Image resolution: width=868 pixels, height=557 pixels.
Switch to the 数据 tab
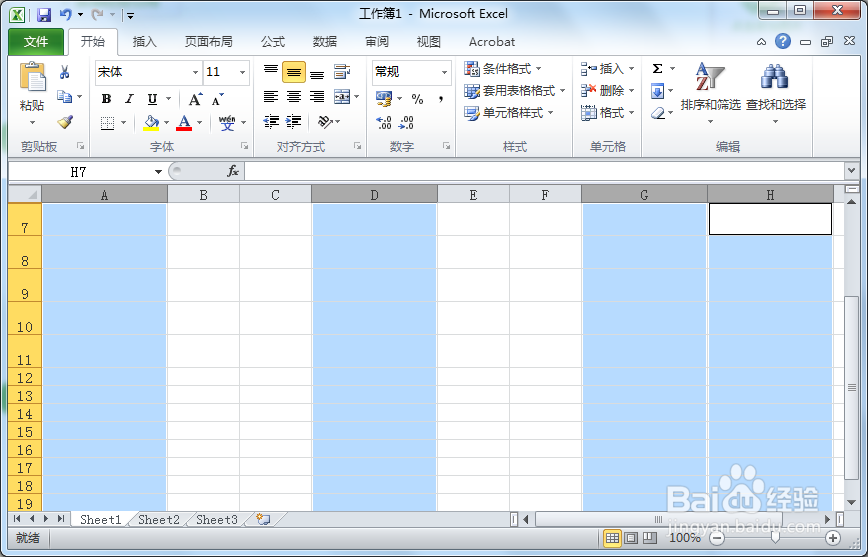325,42
